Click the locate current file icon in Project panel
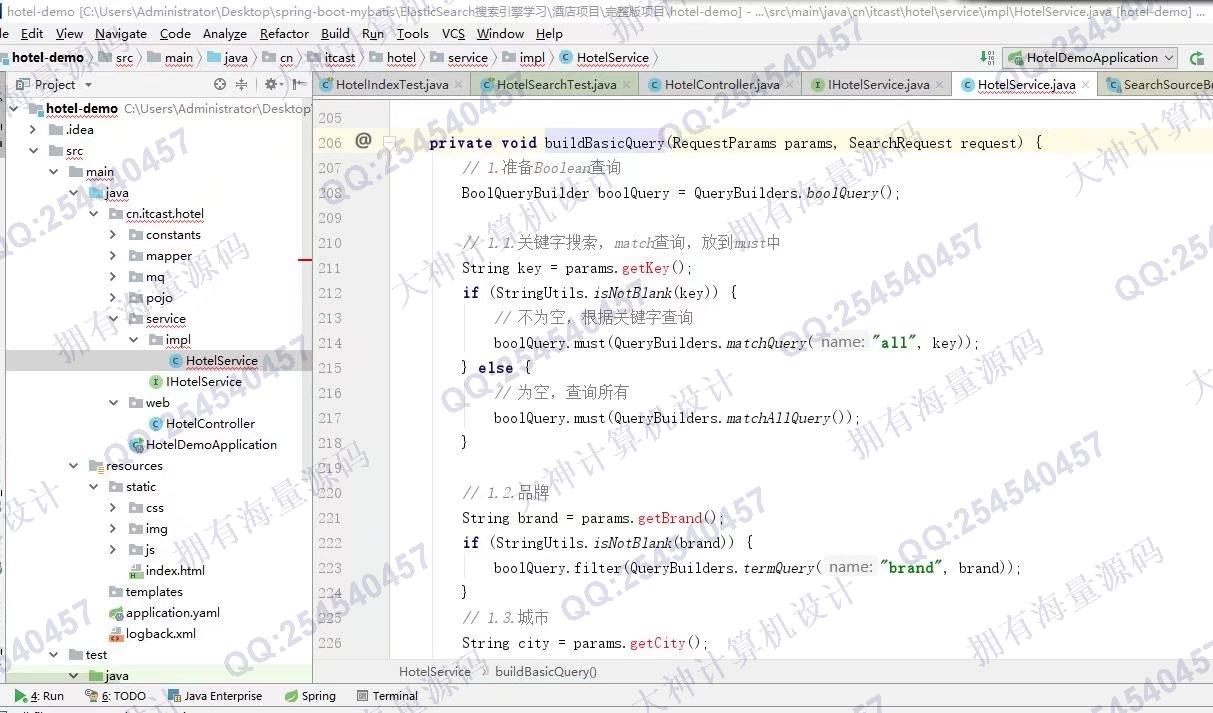 pyautogui.click(x=220, y=84)
